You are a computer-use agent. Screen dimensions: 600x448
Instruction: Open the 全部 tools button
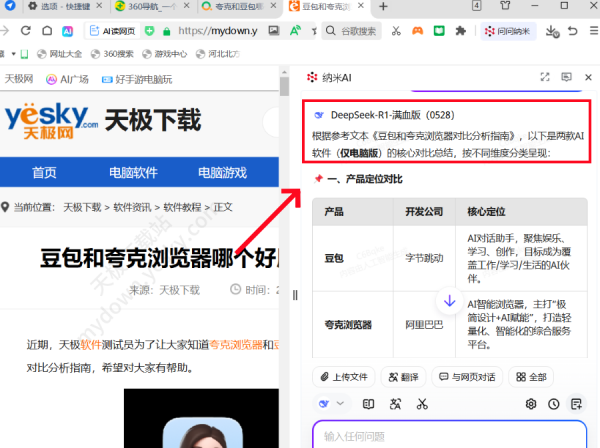(531, 377)
